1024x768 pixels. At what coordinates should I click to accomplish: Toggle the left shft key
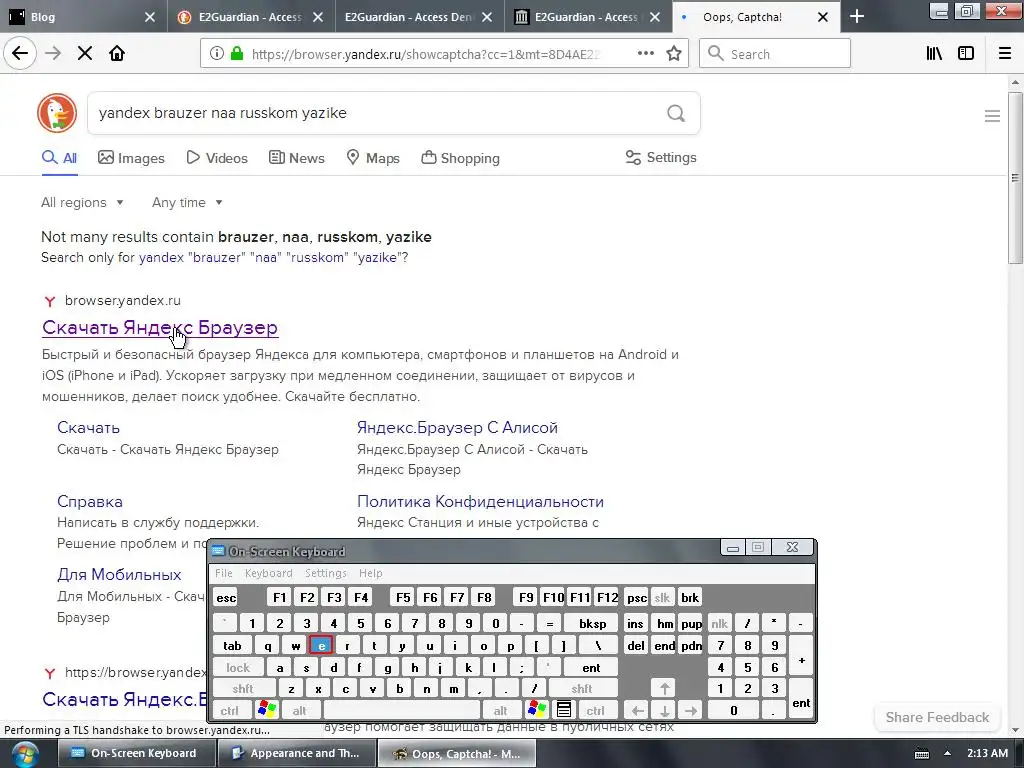(x=243, y=688)
